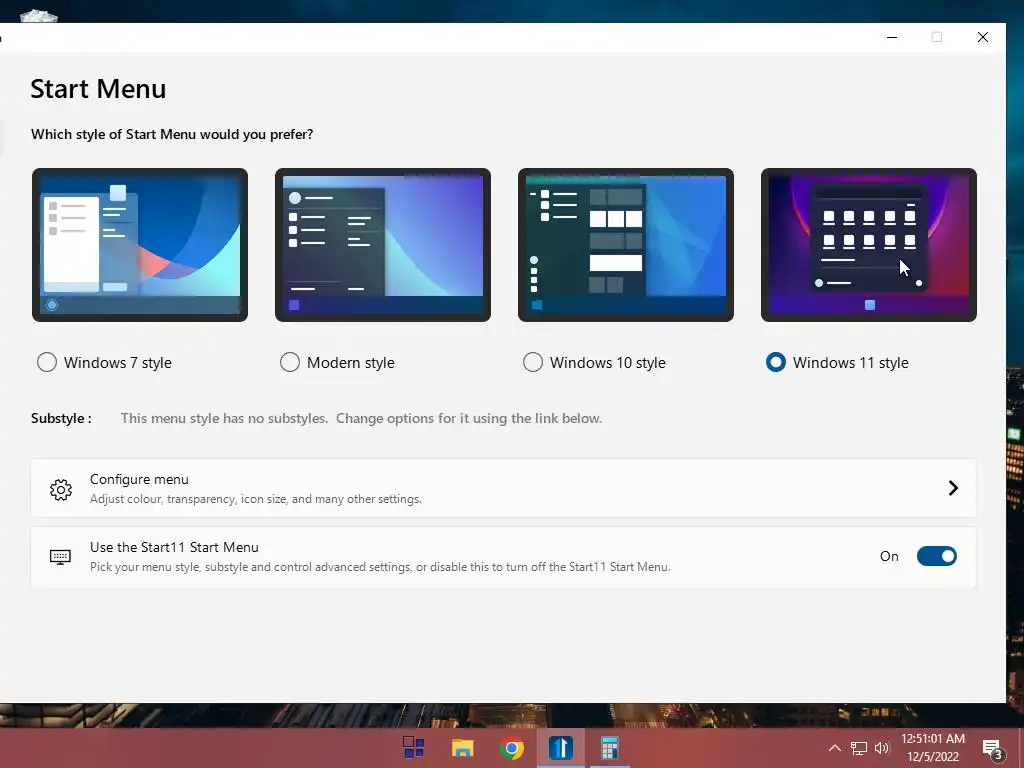Pick the Windows 10 style radio button
The height and width of the screenshot is (768, 1024).
[533, 362]
